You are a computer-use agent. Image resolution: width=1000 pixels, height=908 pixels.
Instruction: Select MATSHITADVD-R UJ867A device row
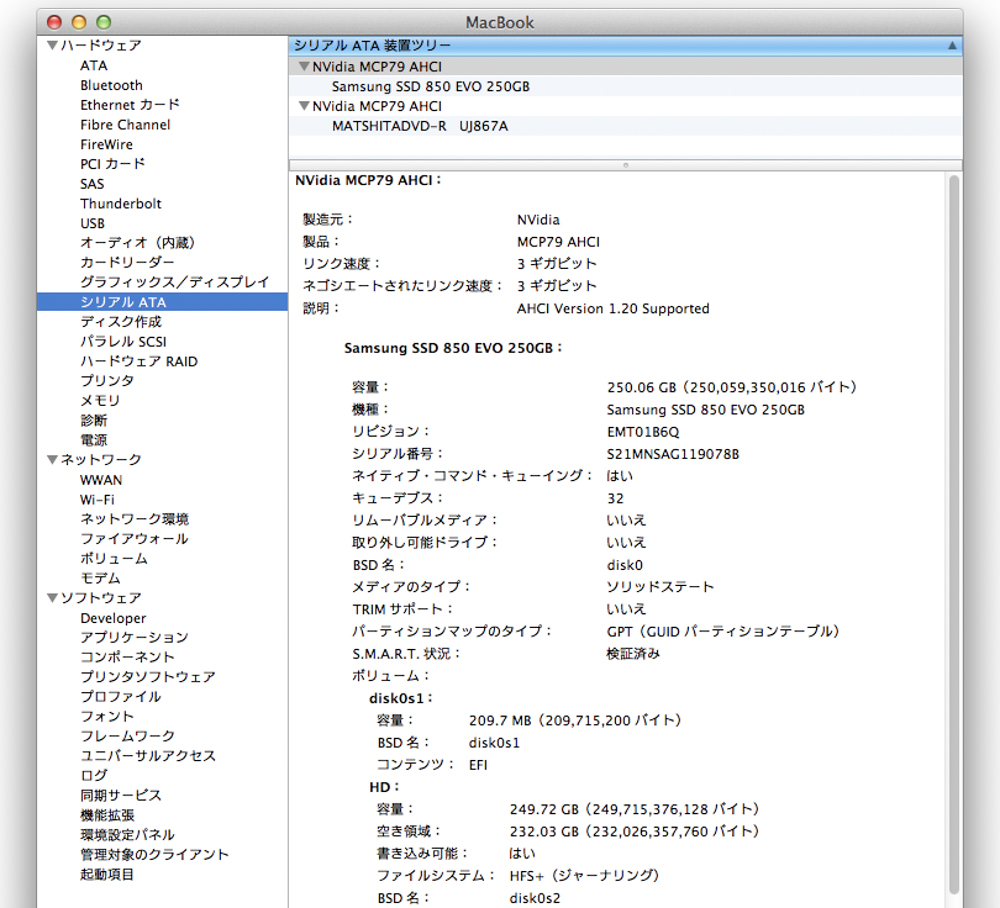[625, 126]
